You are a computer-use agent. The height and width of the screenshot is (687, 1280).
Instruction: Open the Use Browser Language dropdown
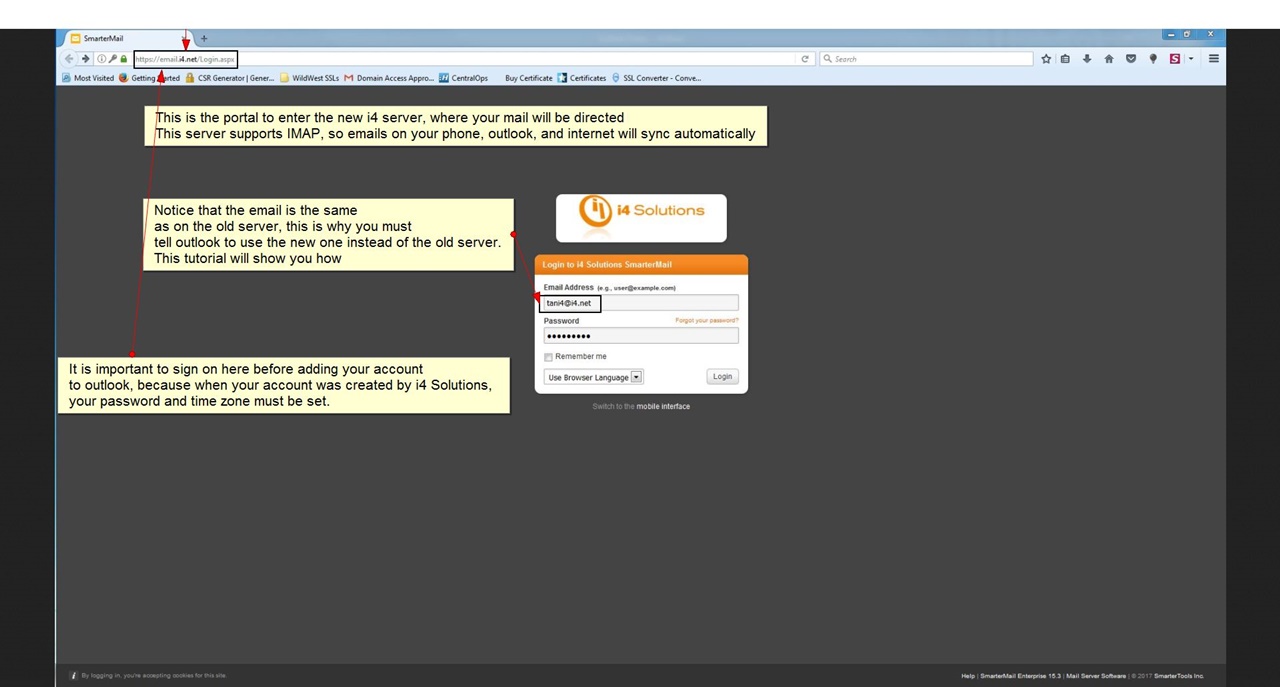[x=594, y=377]
